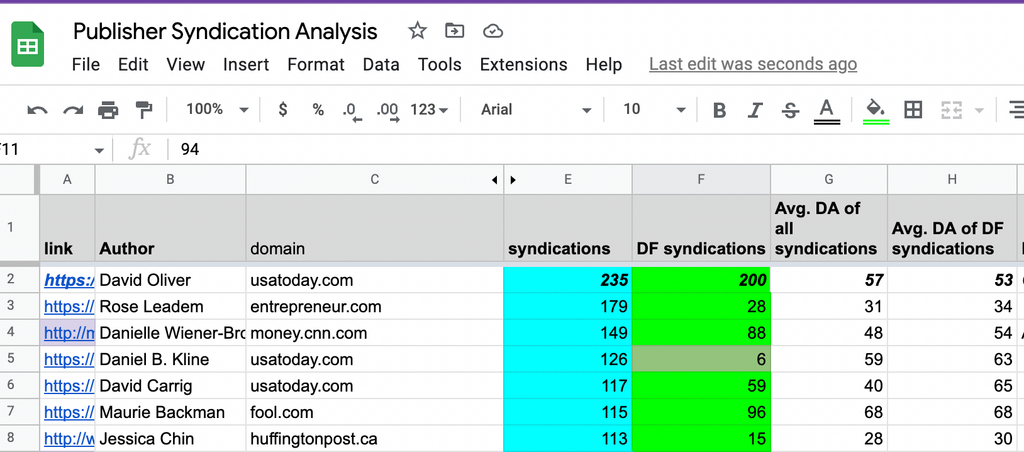Viewport: 1024px width, 452px height.
Task: Open the fill color paint bucket
Action: (876, 110)
